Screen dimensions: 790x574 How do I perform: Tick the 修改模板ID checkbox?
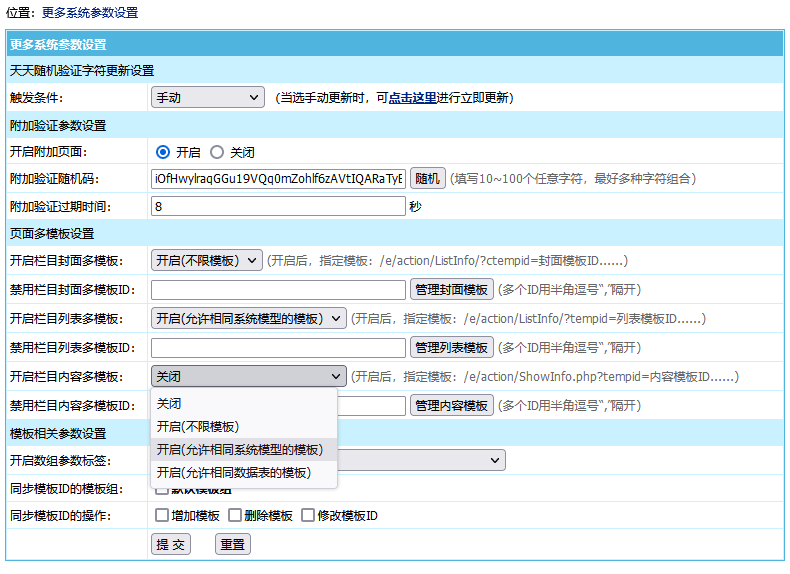pos(308,516)
